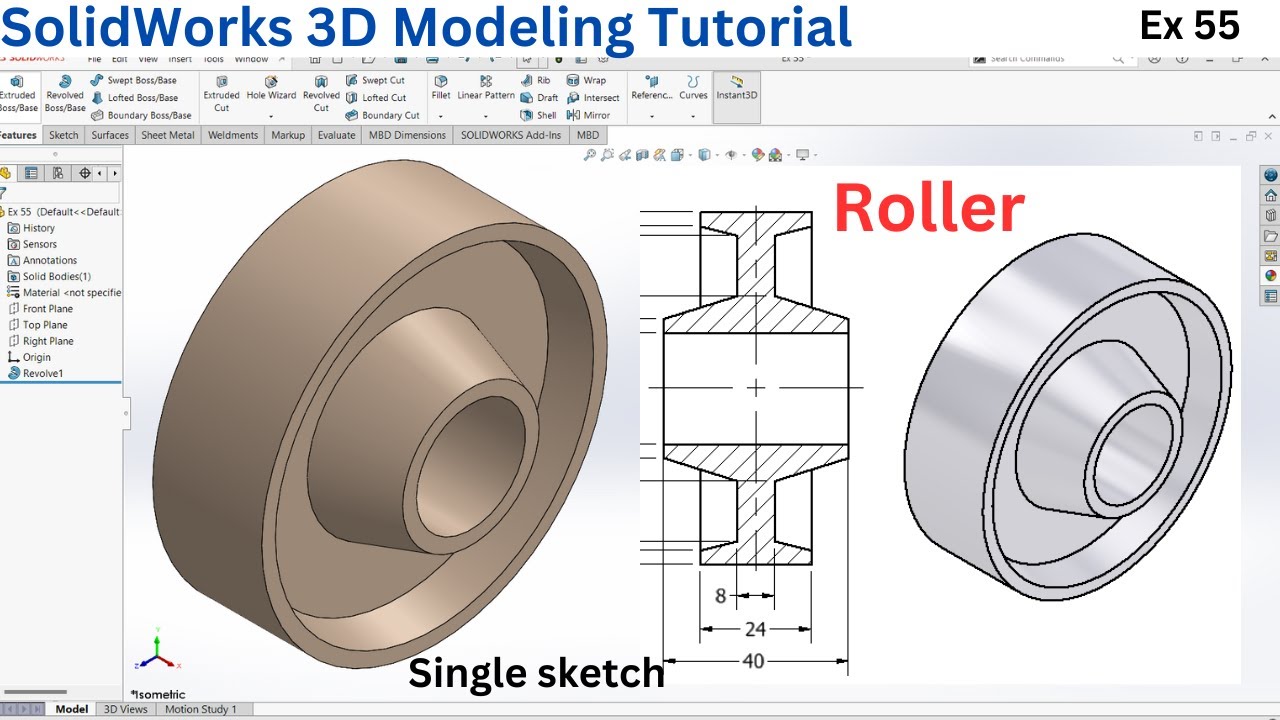Select Top Plane in the feature tree
The width and height of the screenshot is (1280, 720).
[x=37, y=324]
